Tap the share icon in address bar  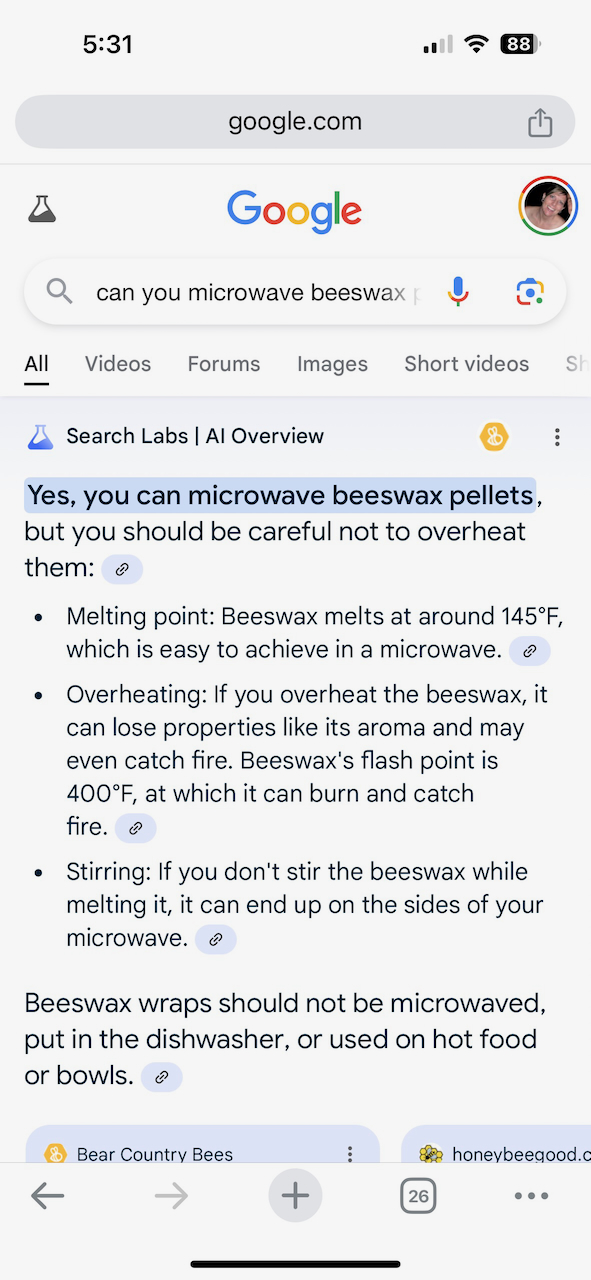click(540, 122)
